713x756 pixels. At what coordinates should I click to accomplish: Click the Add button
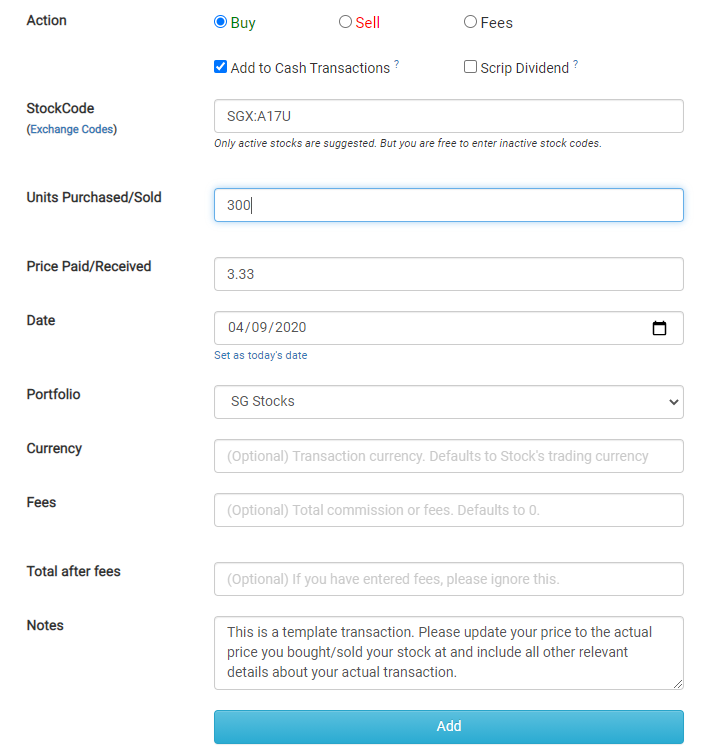point(448,727)
